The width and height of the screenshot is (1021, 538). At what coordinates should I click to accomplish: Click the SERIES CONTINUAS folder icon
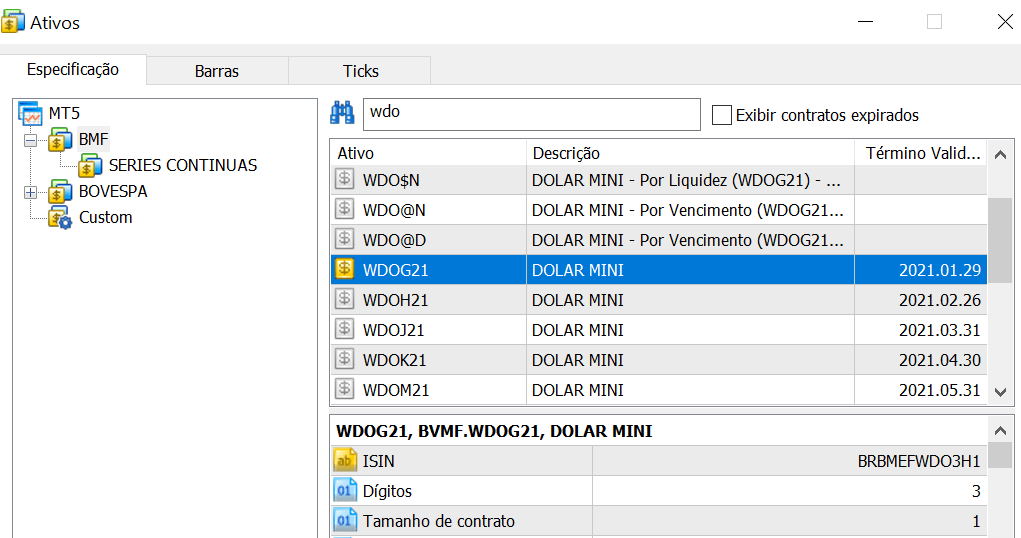(x=91, y=165)
